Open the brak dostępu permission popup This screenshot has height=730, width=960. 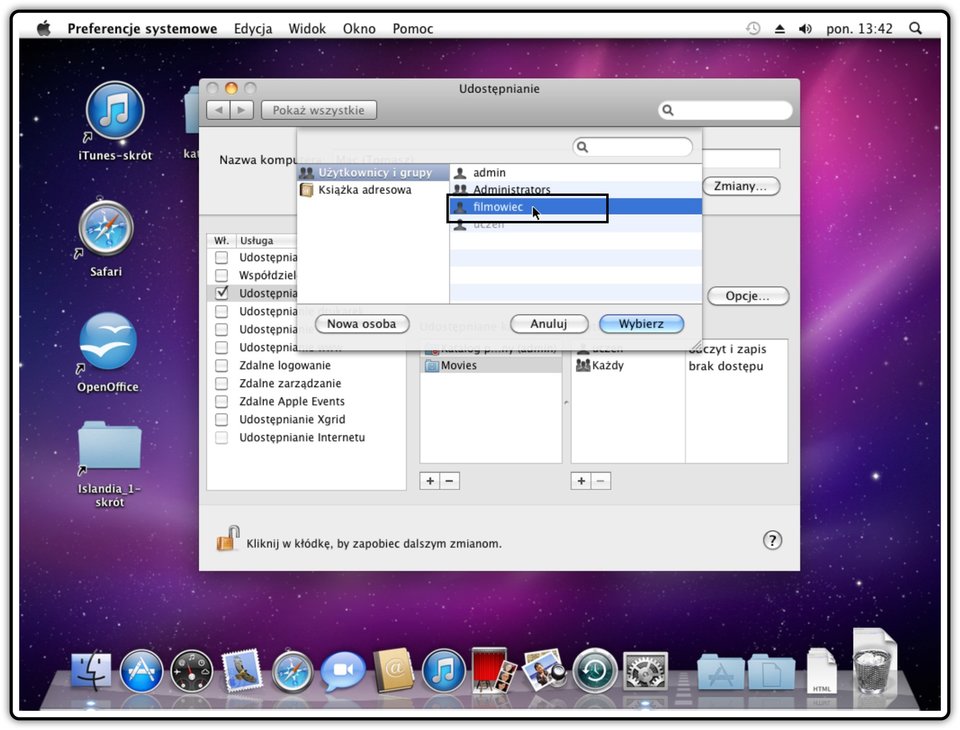coord(726,366)
